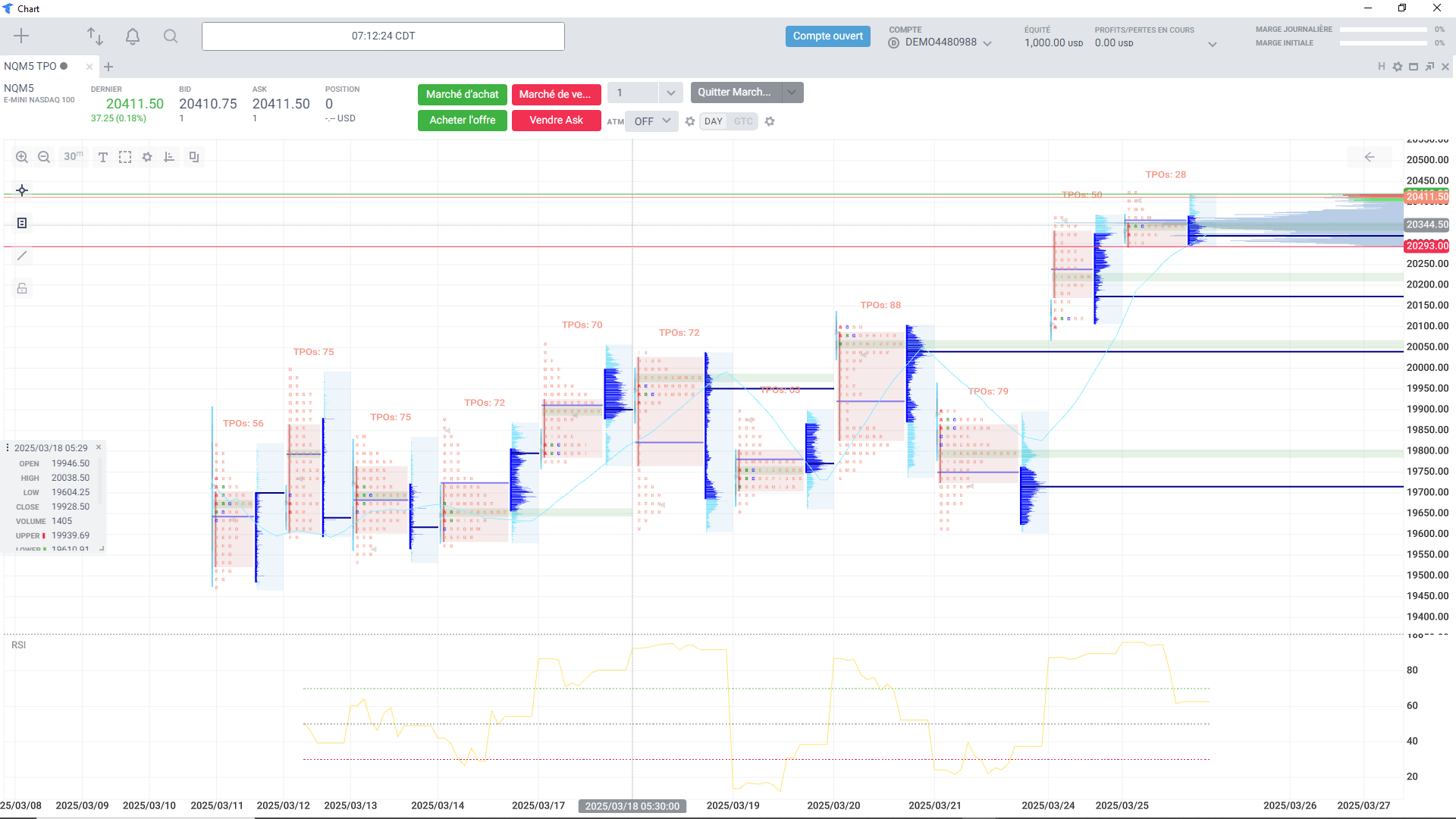This screenshot has width=1456, height=819.
Task: Change the 30m timeframe setting
Action: 74,157
